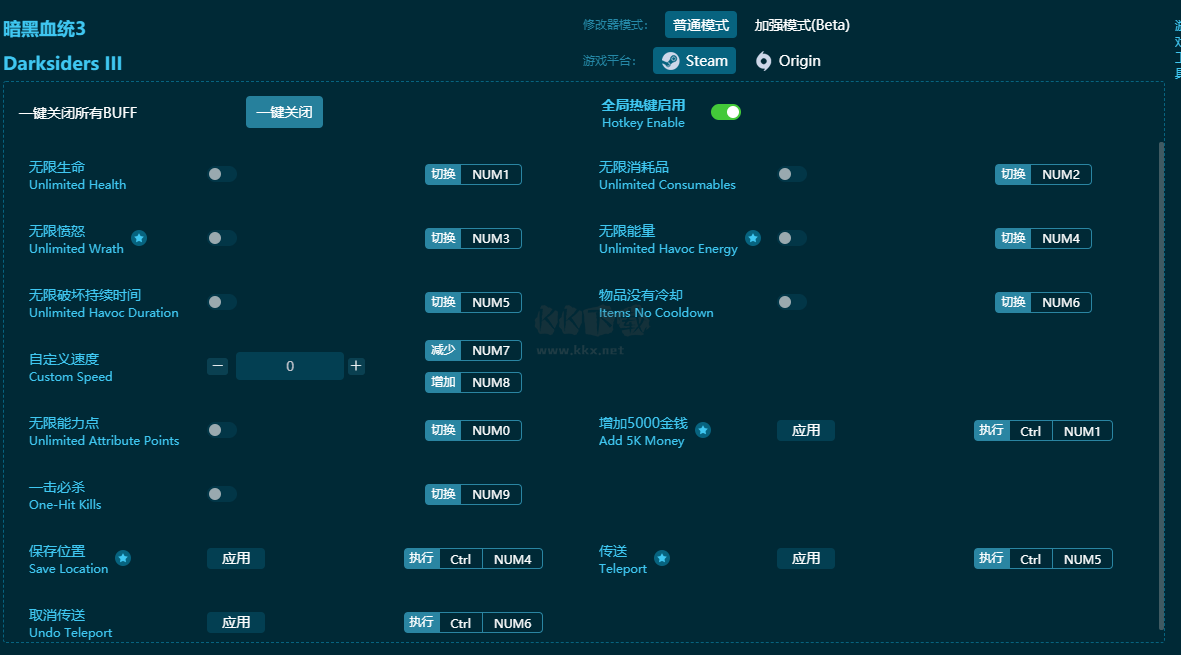Click the One-Hit Kills label
Image resolution: width=1181 pixels, height=655 pixels.
pos(65,504)
